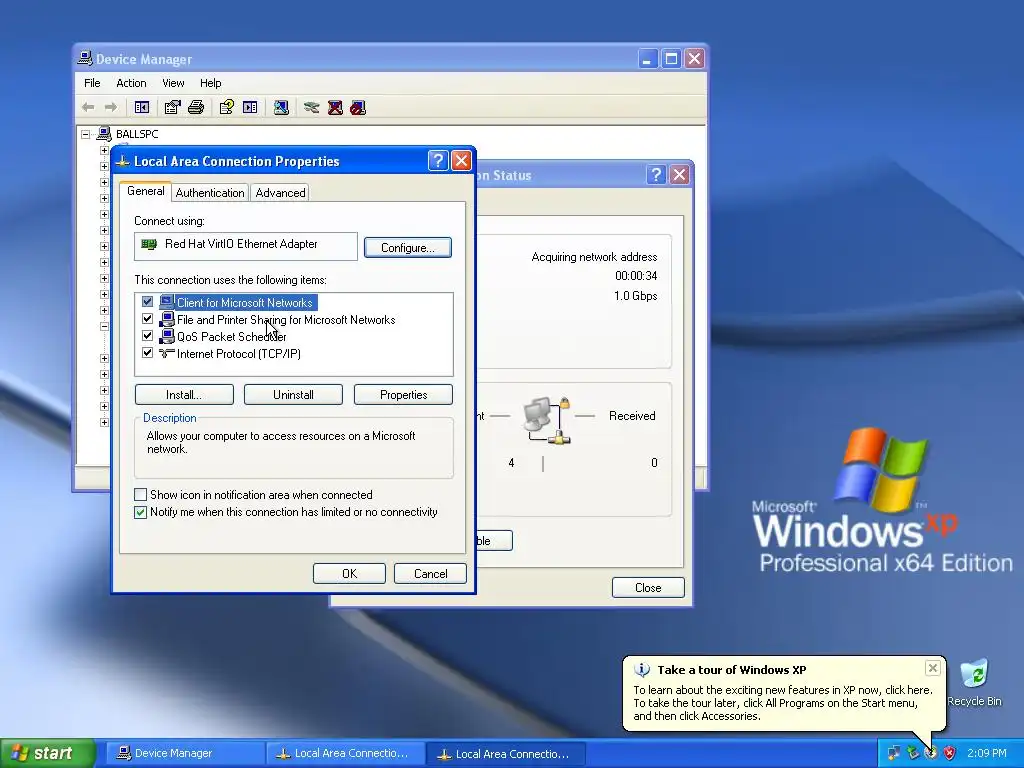Viewport: 1024px width, 768px height.
Task: Confirm with the OK button
Action: click(x=349, y=573)
